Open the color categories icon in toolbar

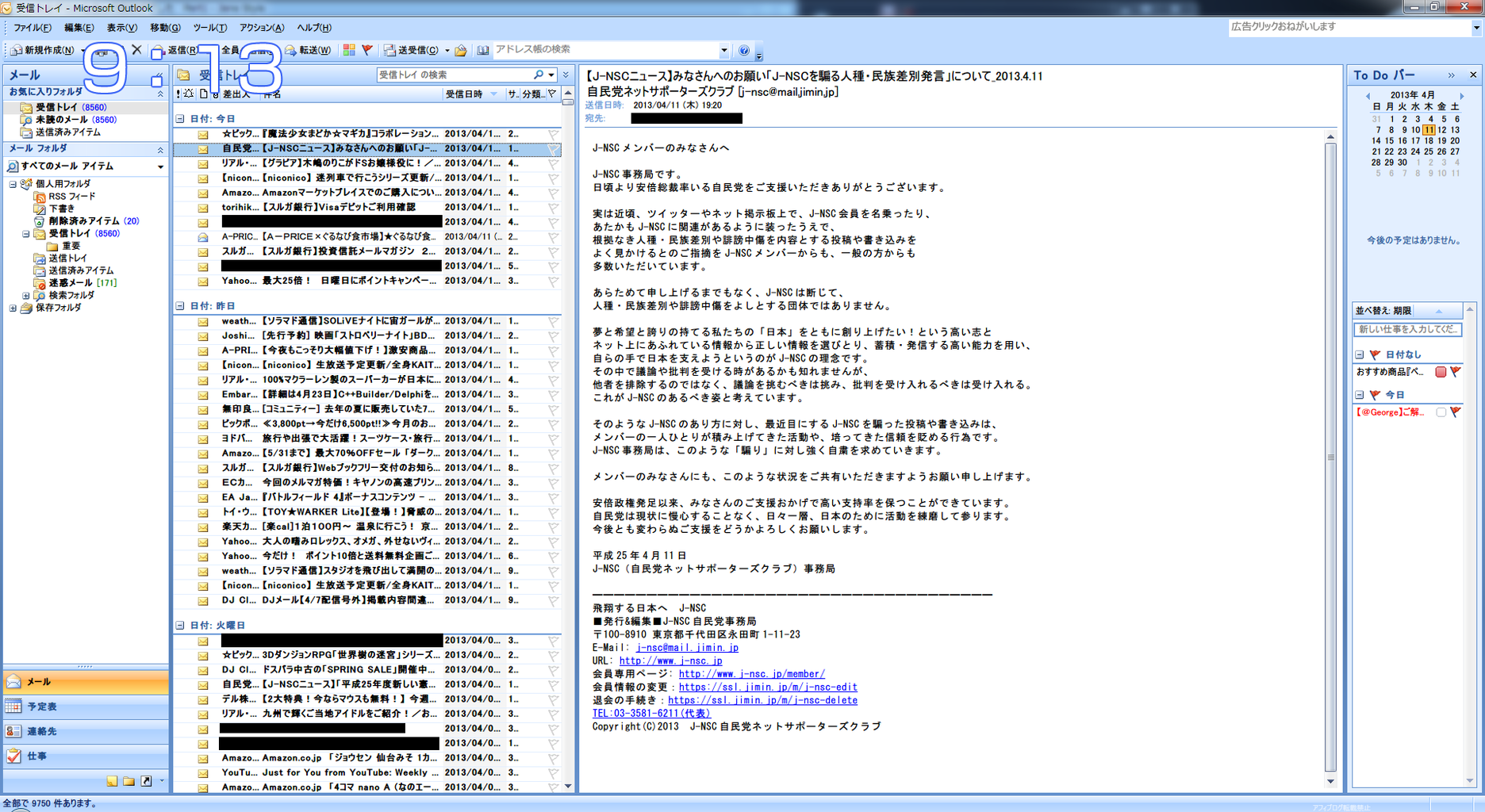pos(349,50)
